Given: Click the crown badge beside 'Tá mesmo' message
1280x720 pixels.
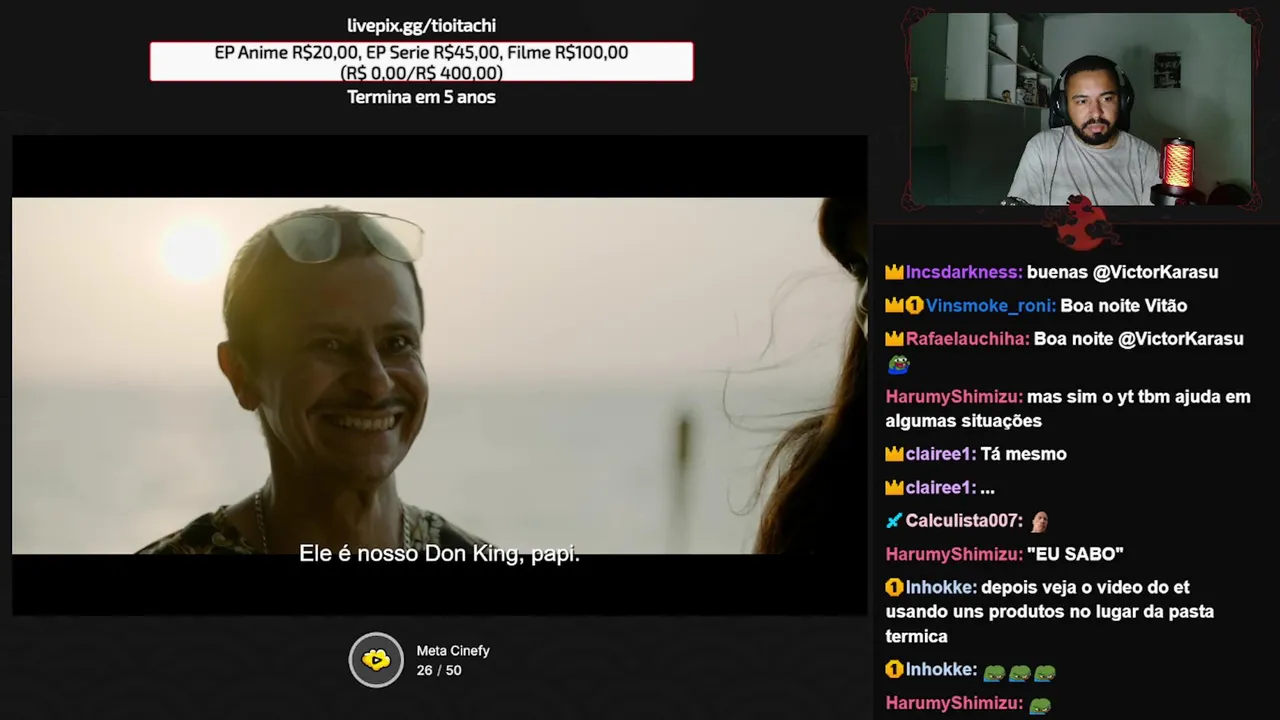Looking at the screenshot, I should (894, 454).
